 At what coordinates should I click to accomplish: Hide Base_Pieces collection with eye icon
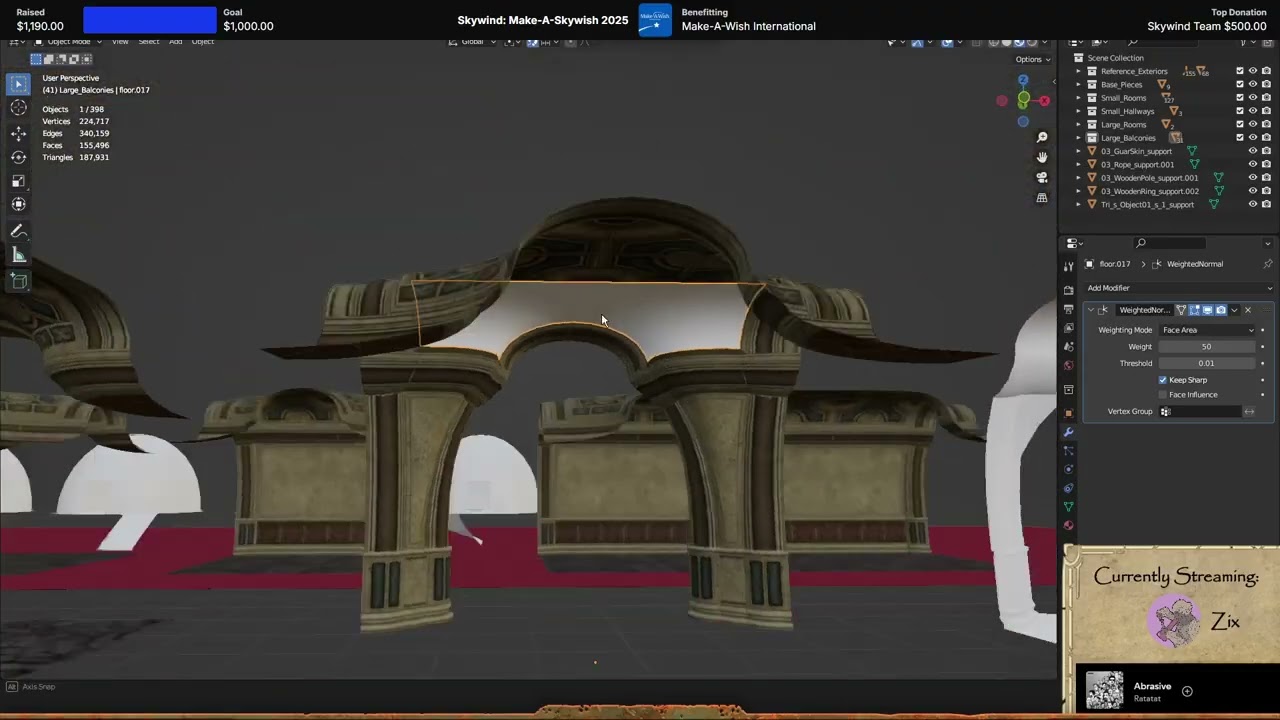(1252, 84)
